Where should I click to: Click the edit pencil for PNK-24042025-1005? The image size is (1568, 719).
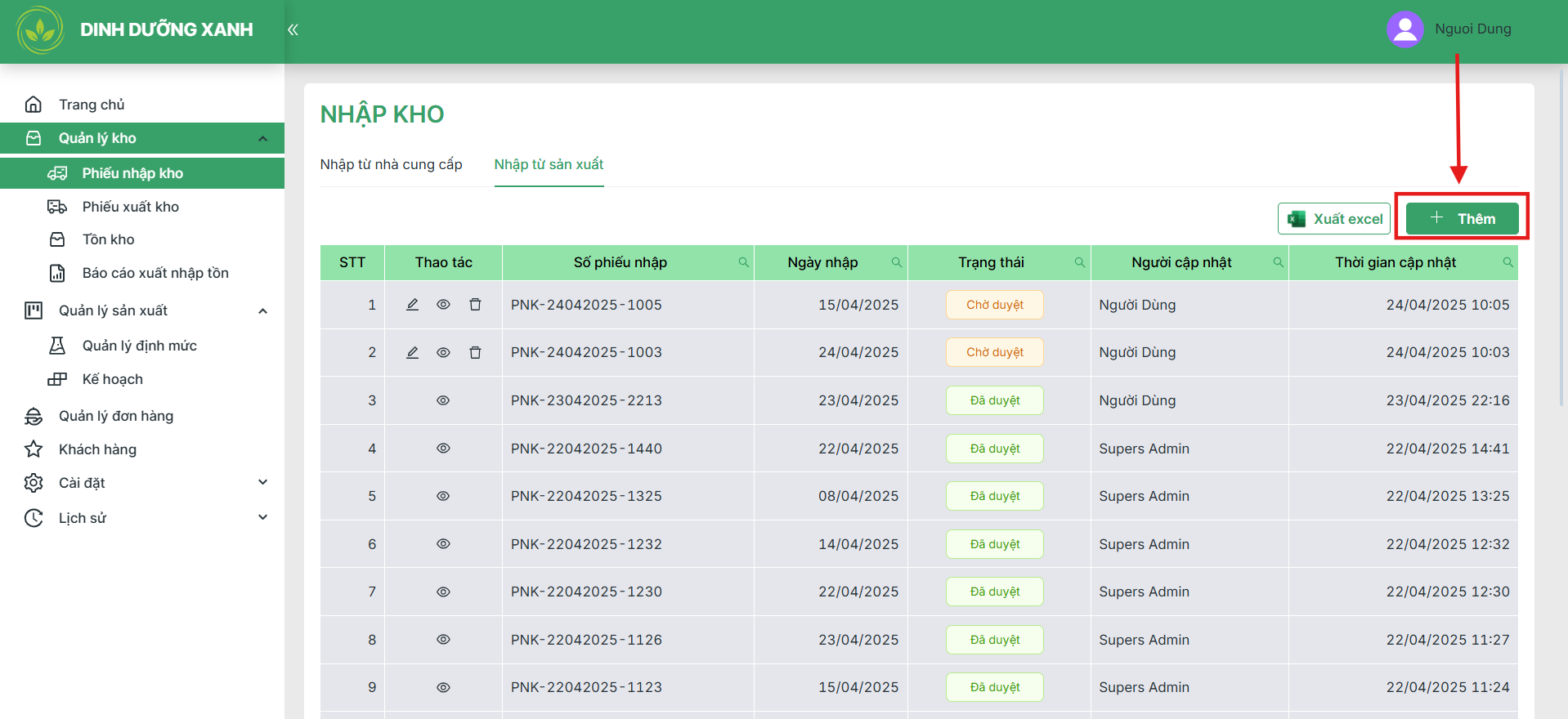click(412, 305)
